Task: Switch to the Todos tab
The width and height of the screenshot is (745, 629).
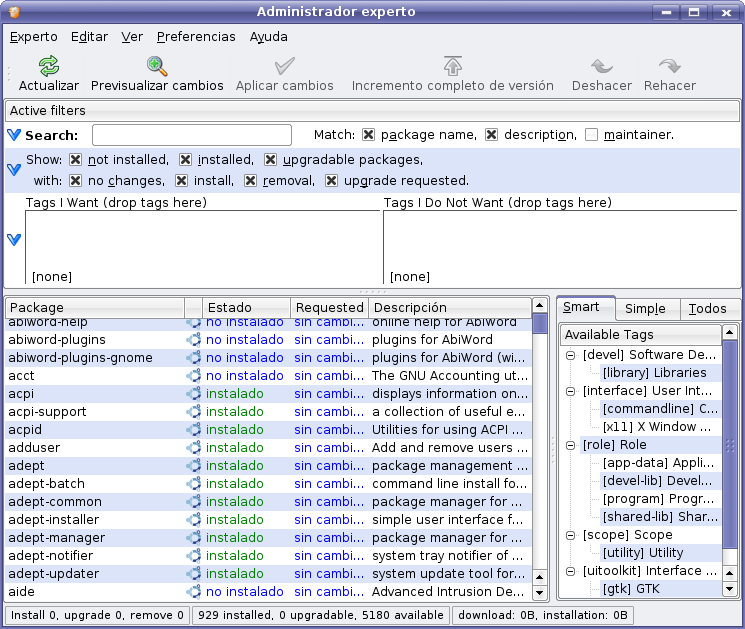Action: click(x=707, y=309)
